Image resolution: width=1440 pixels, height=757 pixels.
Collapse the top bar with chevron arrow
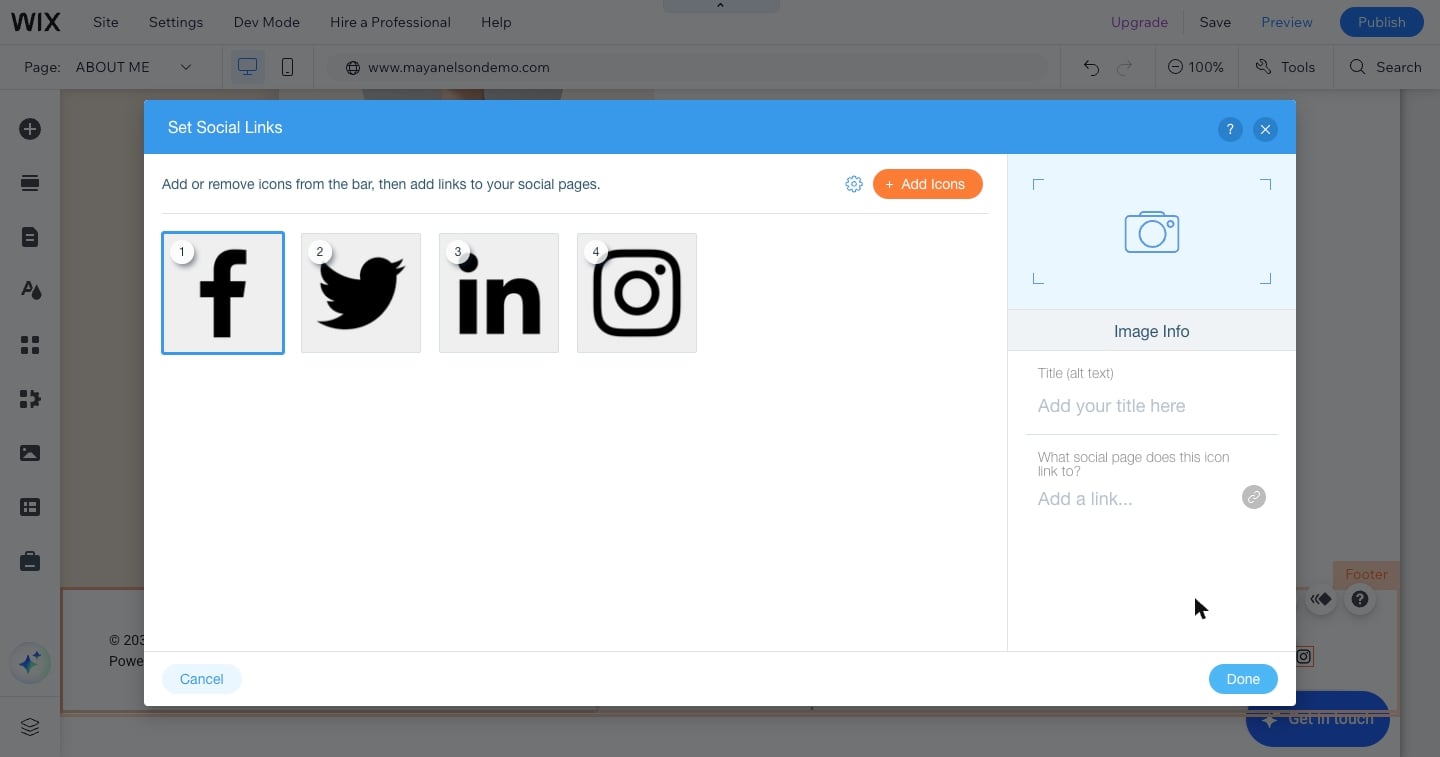(721, 6)
